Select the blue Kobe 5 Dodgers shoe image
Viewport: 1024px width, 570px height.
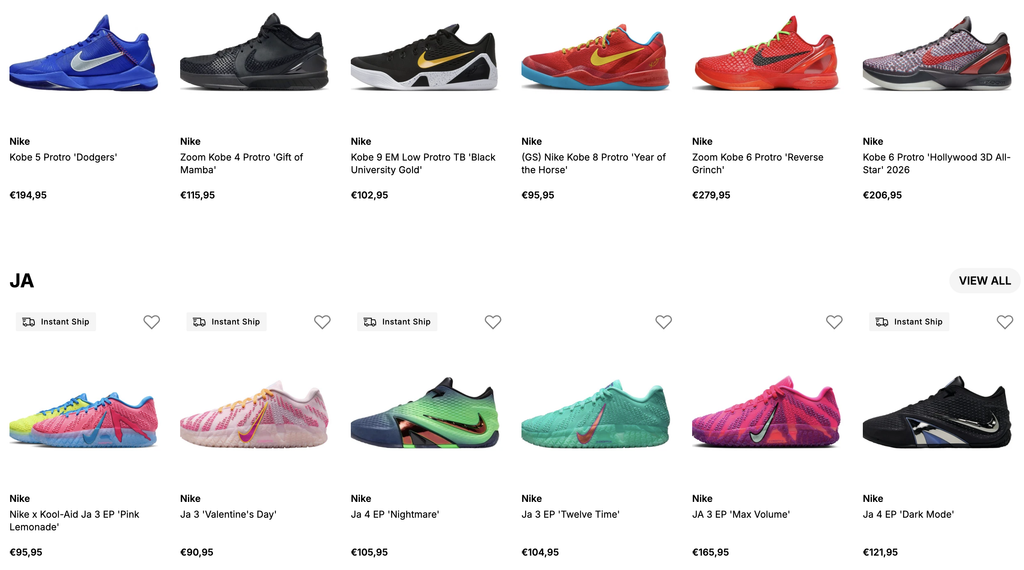tap(84, 54)
